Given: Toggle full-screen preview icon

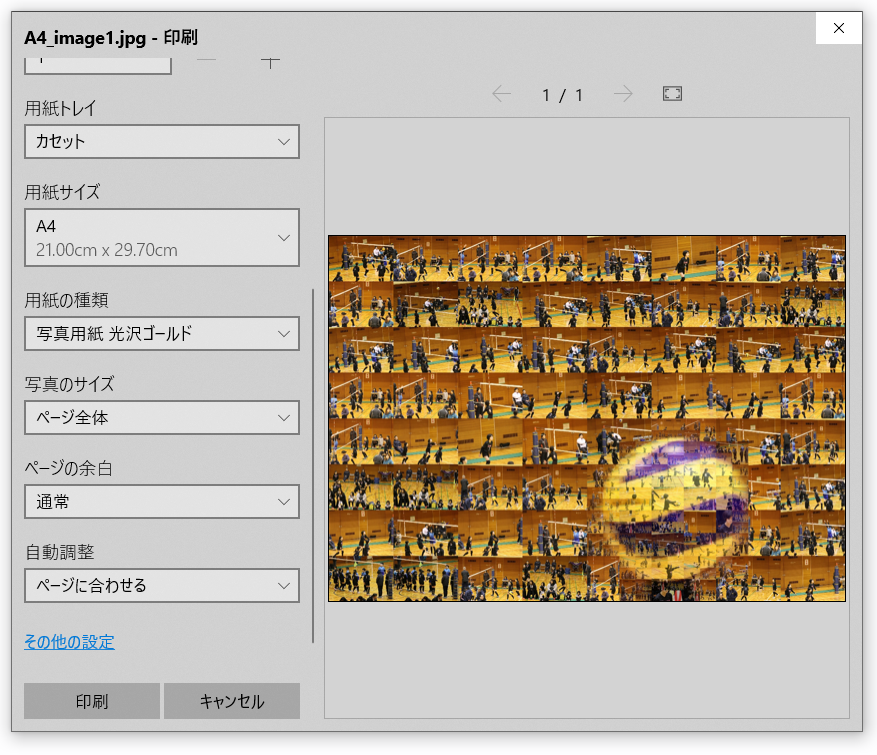Looking at the screenshot, I should pos(672,94).
